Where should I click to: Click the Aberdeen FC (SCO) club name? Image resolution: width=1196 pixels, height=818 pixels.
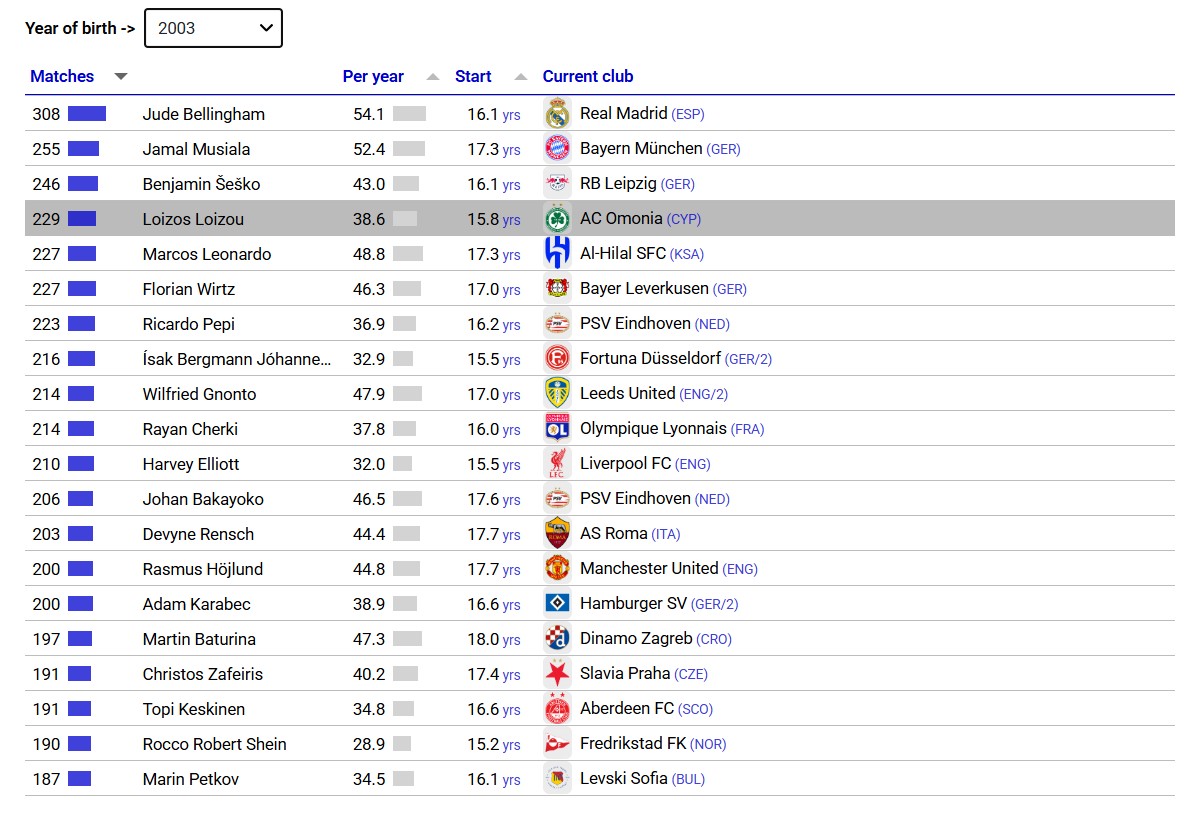pos(646,709)
